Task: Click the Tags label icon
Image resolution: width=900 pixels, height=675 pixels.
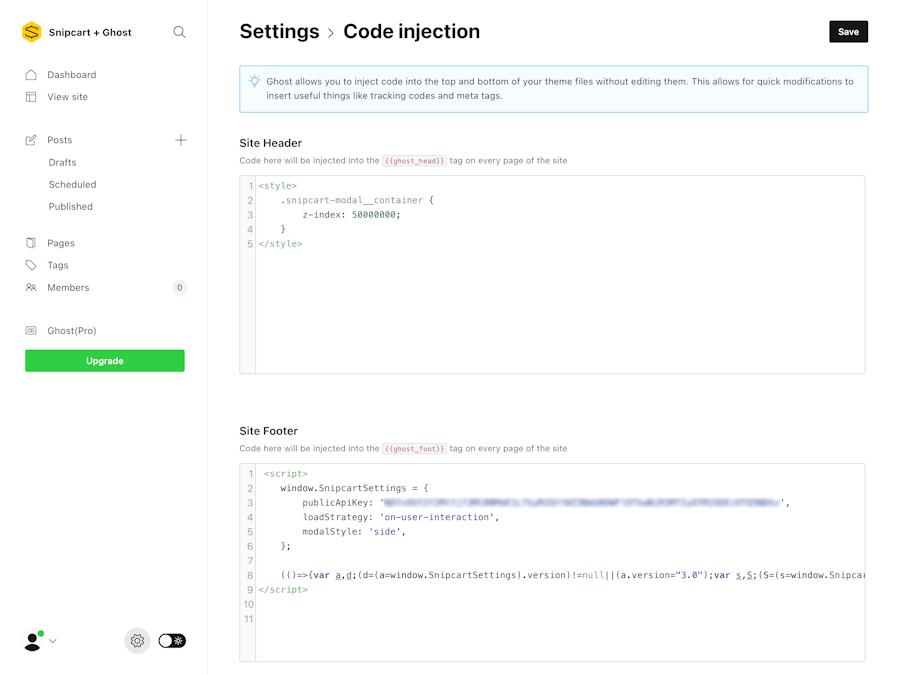Action: point(31,265)
